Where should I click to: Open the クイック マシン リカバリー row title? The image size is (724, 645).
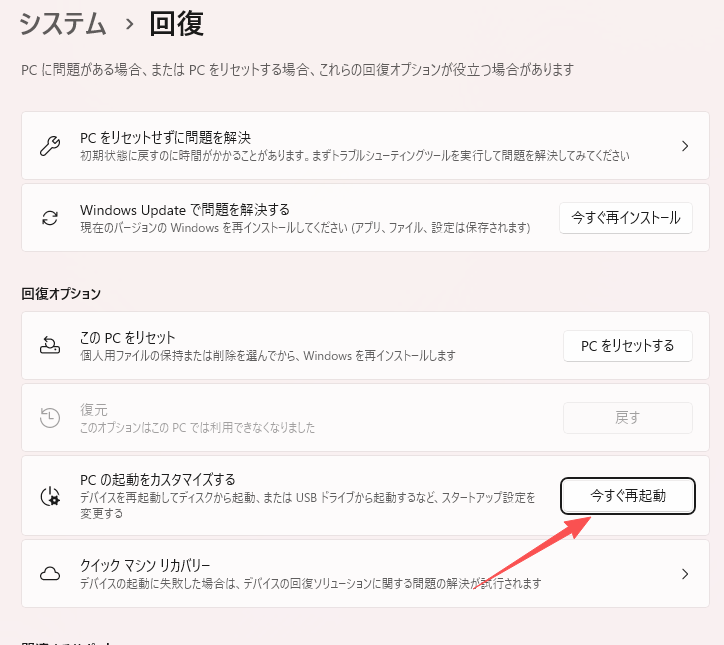[145, 565]
